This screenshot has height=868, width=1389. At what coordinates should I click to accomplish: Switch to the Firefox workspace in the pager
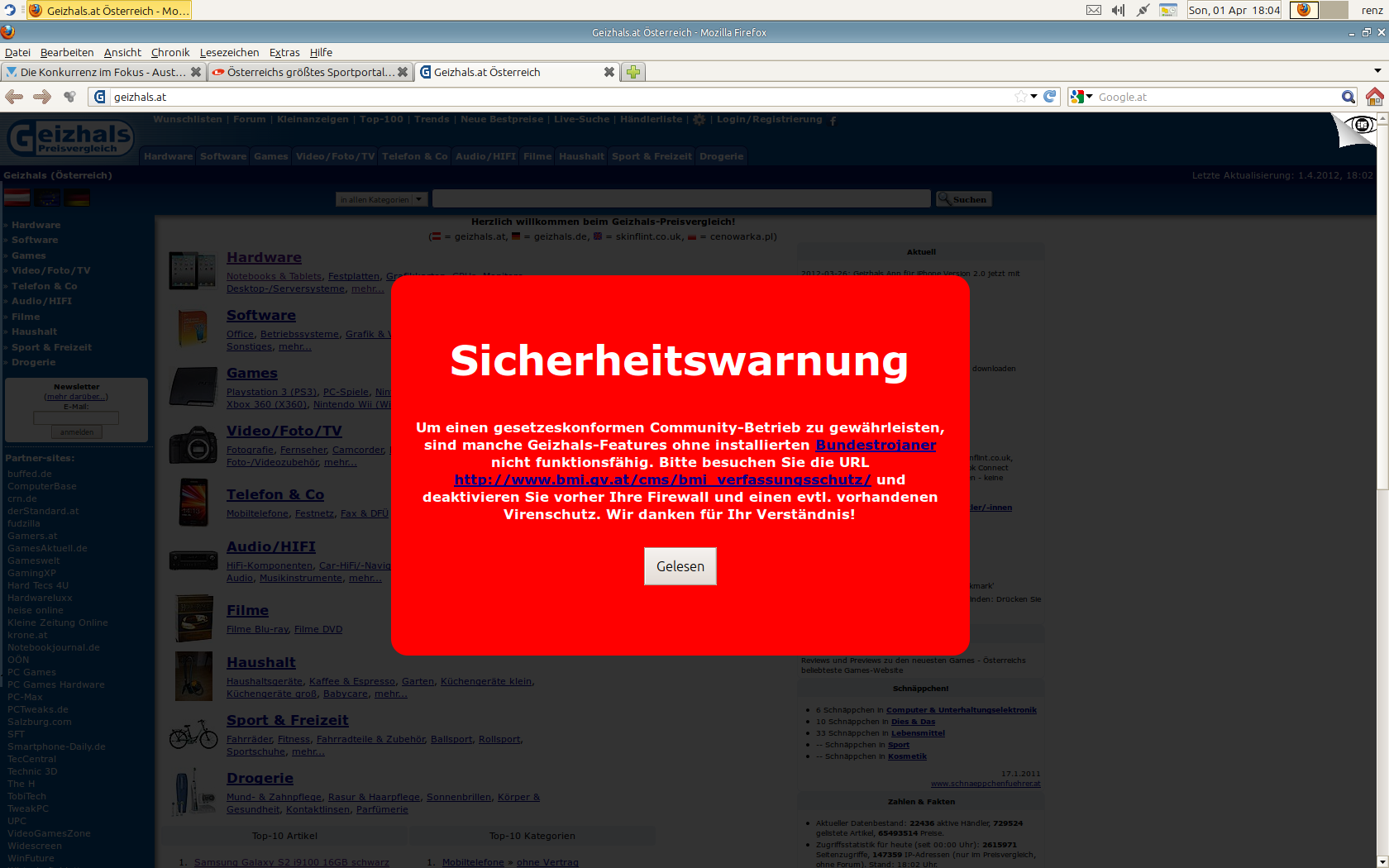[1304, 10]
